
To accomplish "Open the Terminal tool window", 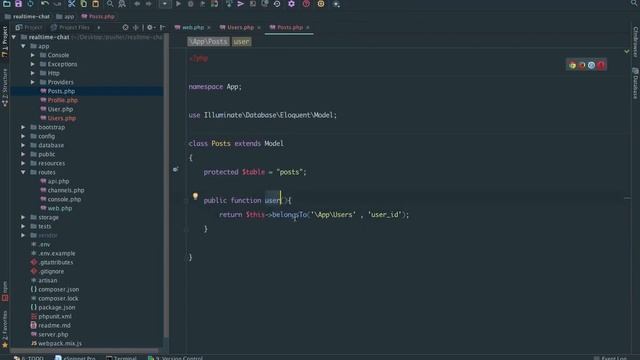I will click(121, 358).
